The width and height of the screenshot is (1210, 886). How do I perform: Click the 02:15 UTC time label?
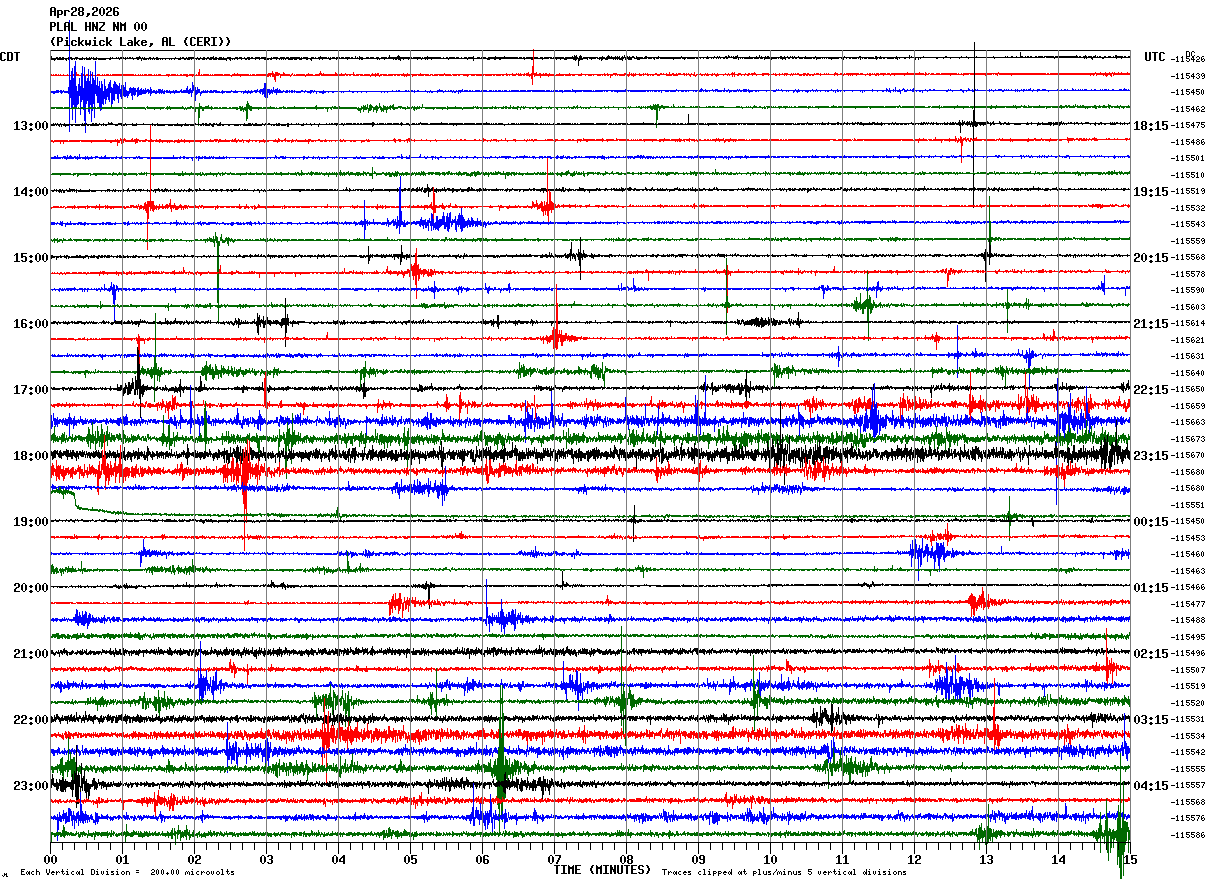pos(1151,653)
